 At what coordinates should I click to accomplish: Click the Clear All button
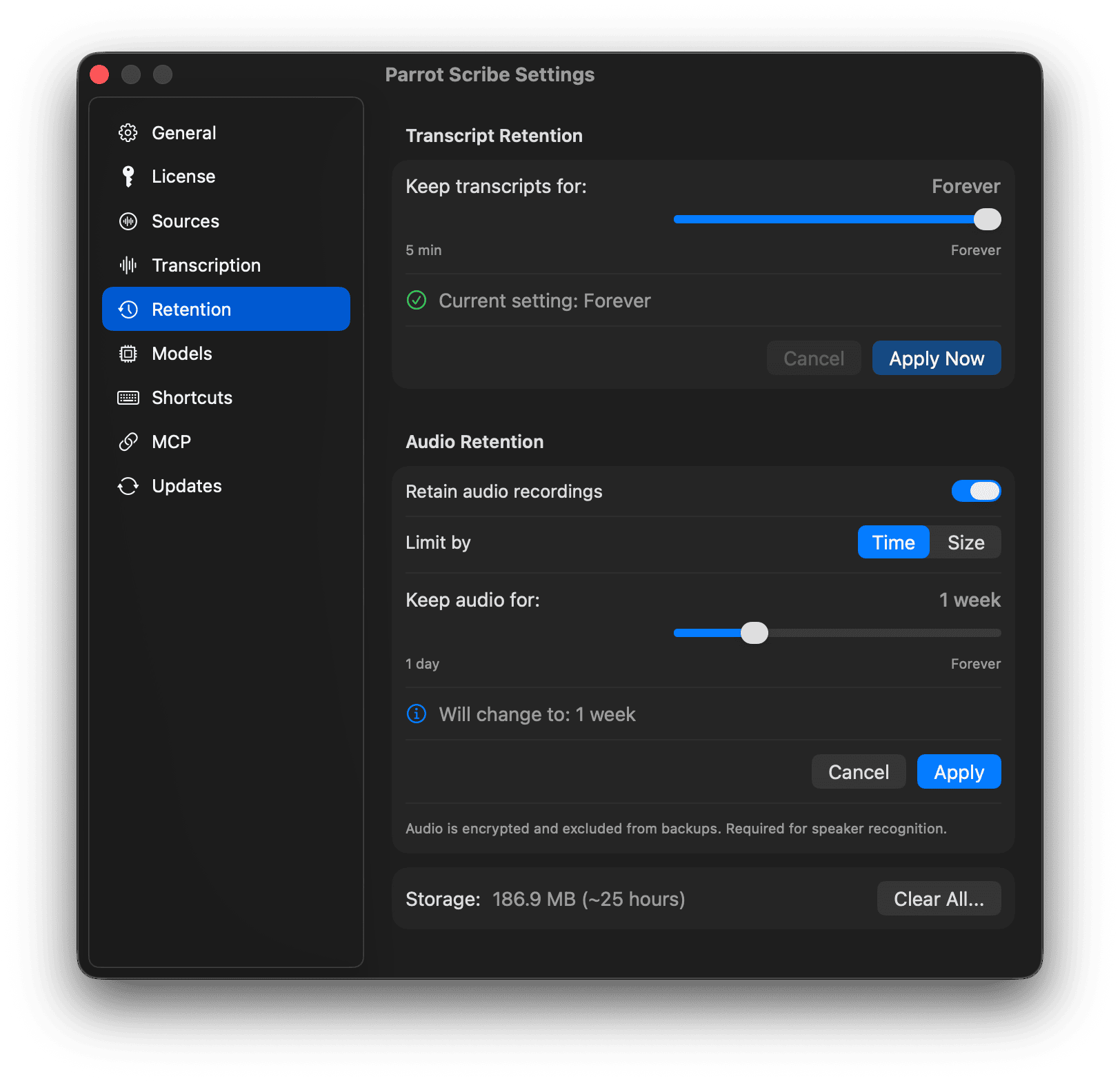click(938, 898)
